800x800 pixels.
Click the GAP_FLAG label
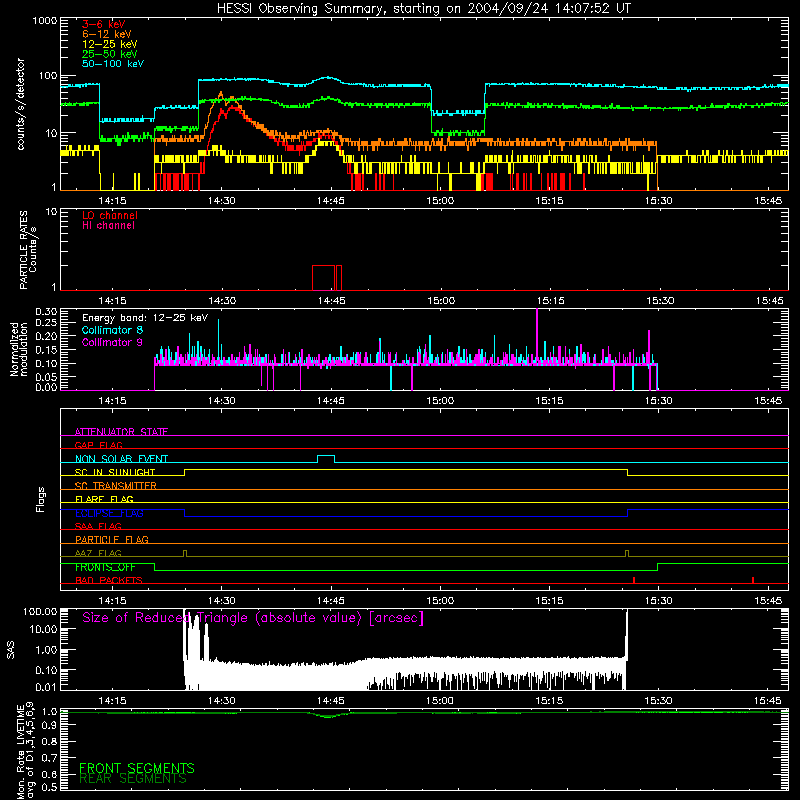[x=98, y=445]
